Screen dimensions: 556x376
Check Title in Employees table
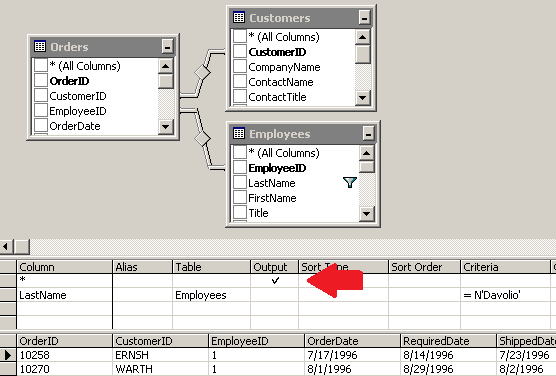tap(240, 212)
